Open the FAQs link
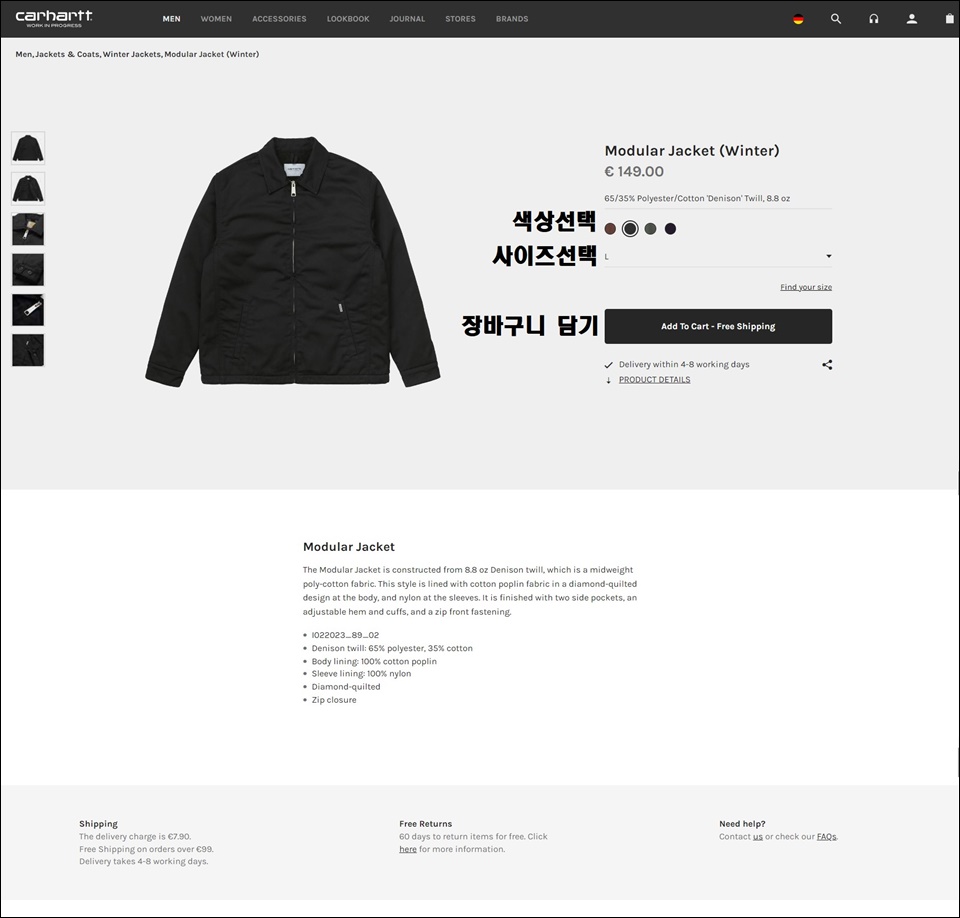The height and width of the screenshot is (918, 960). click(827, 837)
